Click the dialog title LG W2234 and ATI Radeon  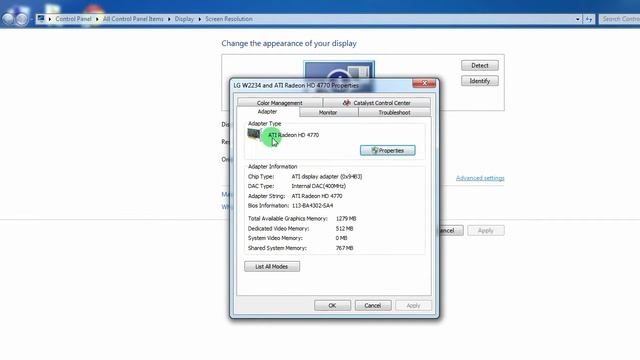tap(296, 85)
